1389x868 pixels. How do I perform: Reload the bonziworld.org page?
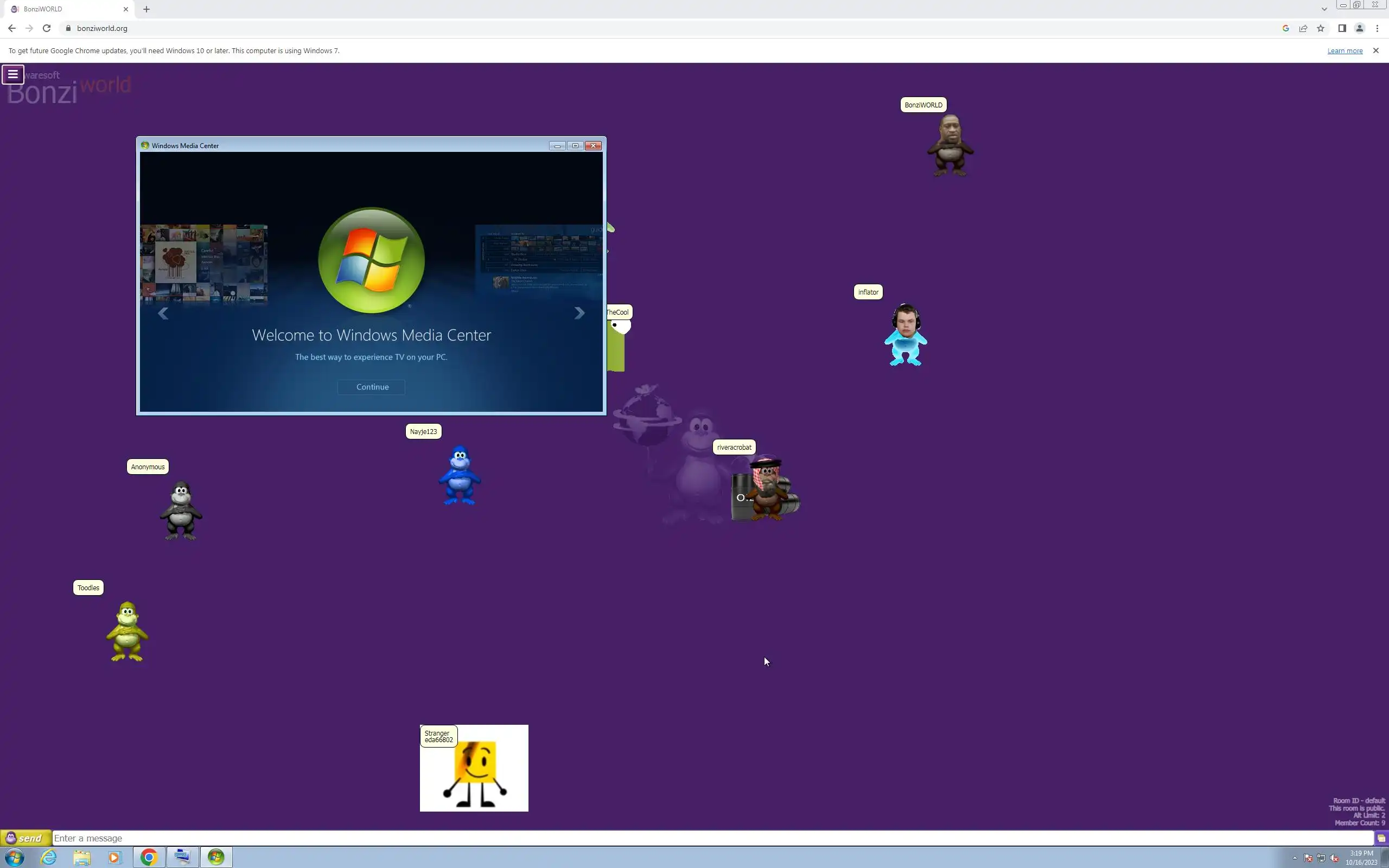(47, 28)
